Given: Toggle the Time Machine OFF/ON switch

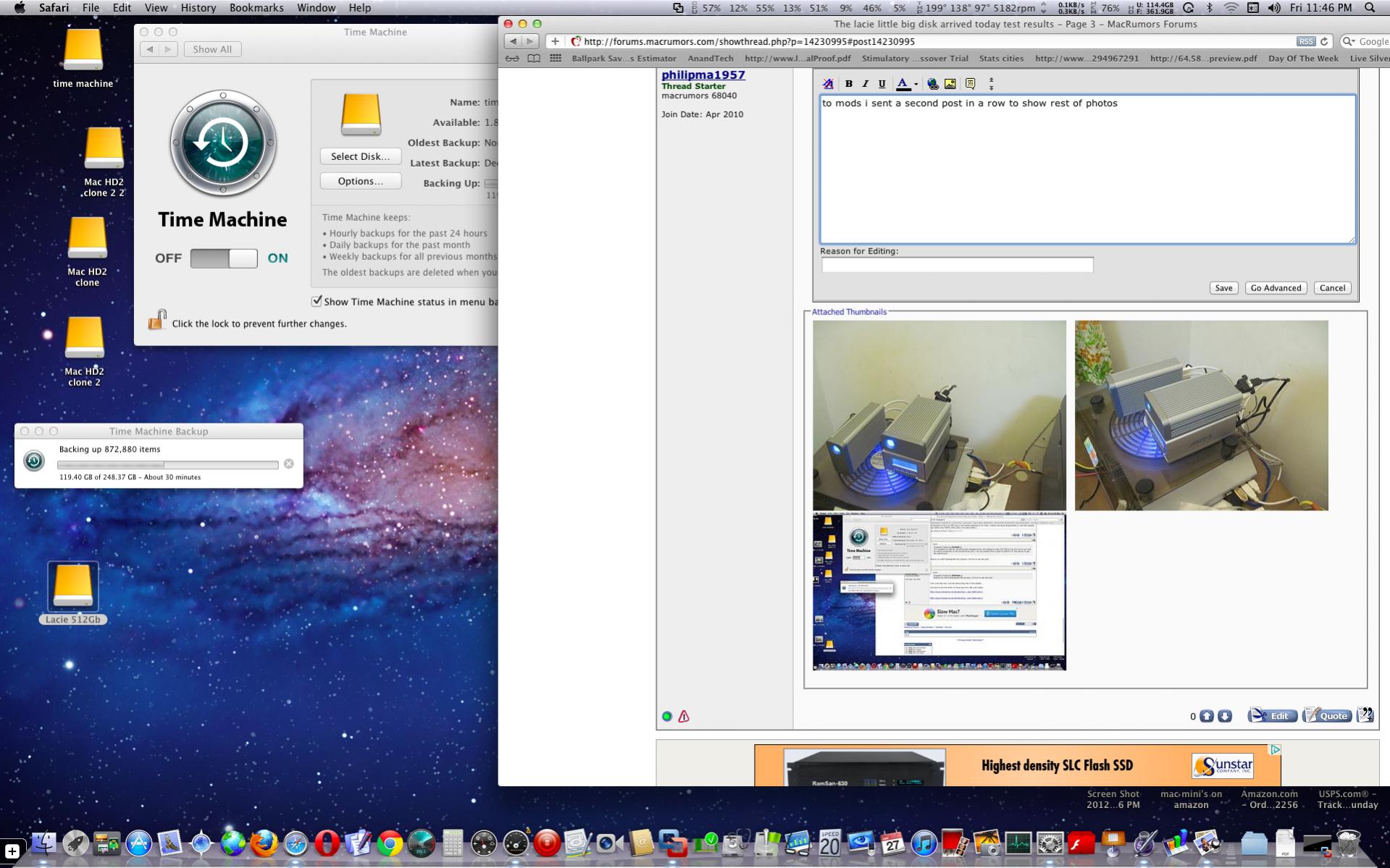Looking at the screenshot, I should tap(224, 258).
